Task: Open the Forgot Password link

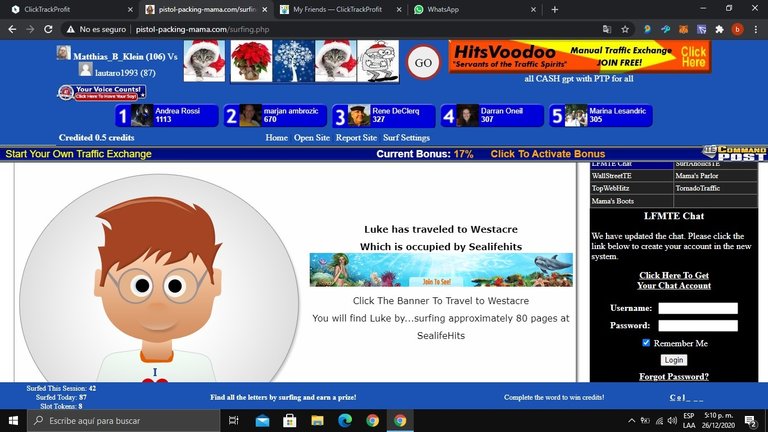Action: tap(673, 377)
